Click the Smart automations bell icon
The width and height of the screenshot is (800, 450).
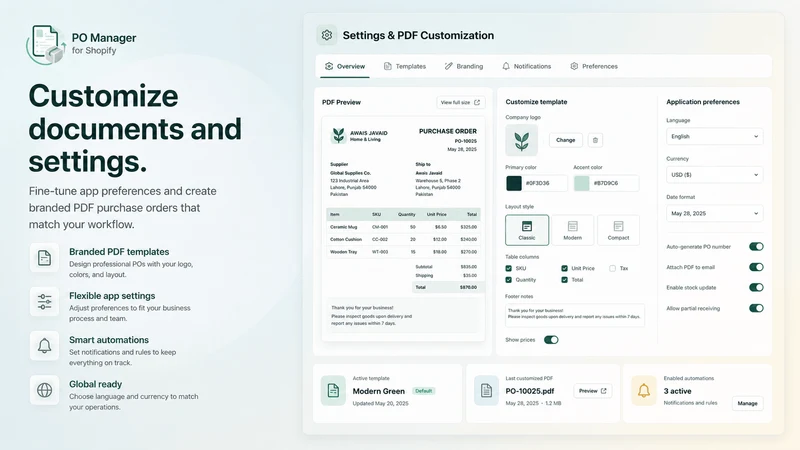click(44, 346)
